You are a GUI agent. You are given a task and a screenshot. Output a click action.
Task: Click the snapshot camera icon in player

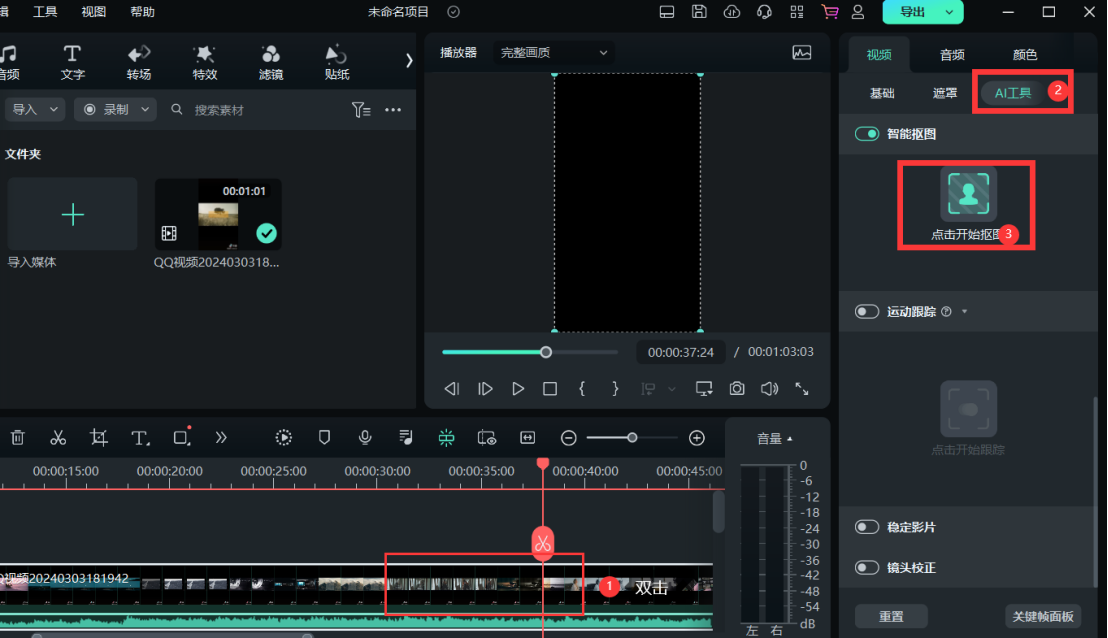[737, 388]
